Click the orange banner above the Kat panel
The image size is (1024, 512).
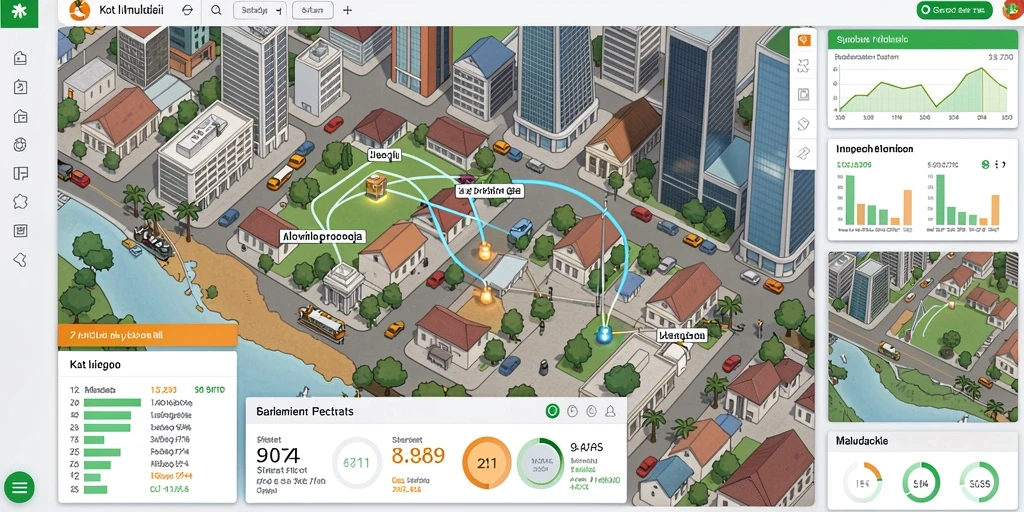(x=147, y=335)
